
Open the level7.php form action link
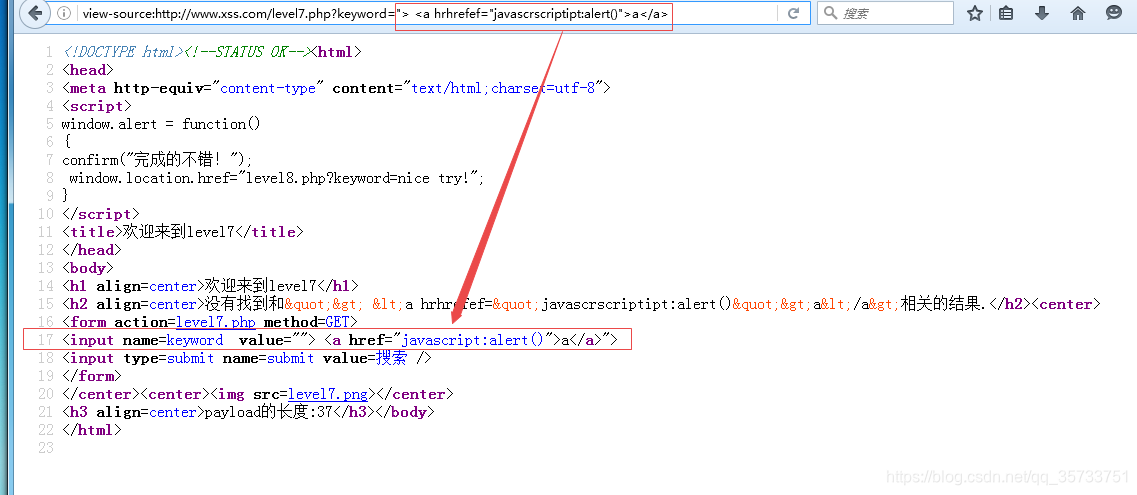click(215, 323)
